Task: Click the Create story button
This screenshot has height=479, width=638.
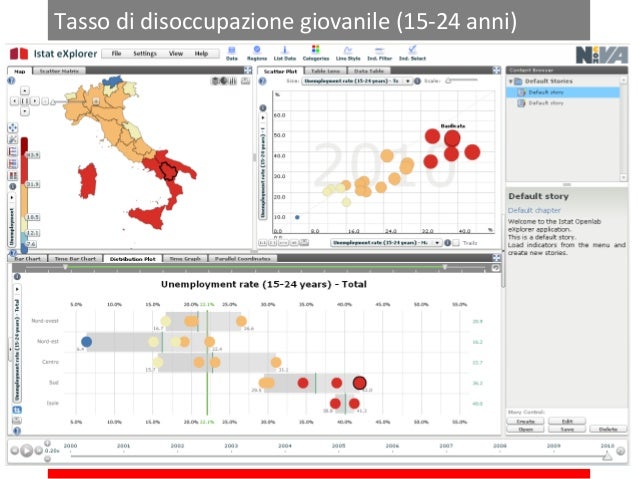Action: coord(526,421)
